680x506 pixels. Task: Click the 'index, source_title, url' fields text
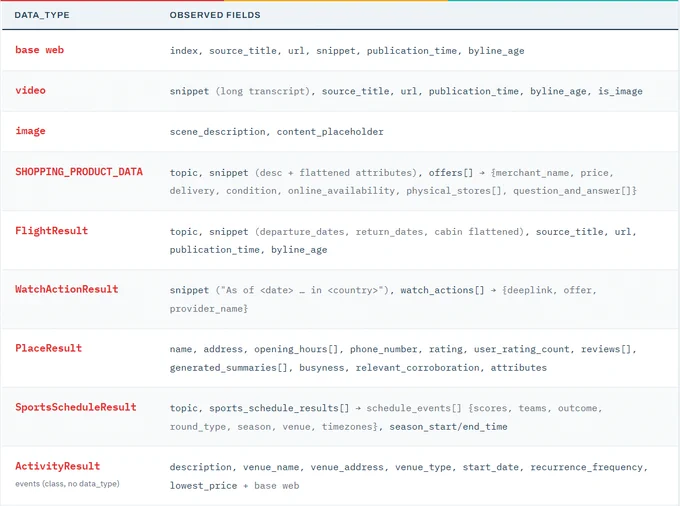pyautogui.click(x=237, y=51)
